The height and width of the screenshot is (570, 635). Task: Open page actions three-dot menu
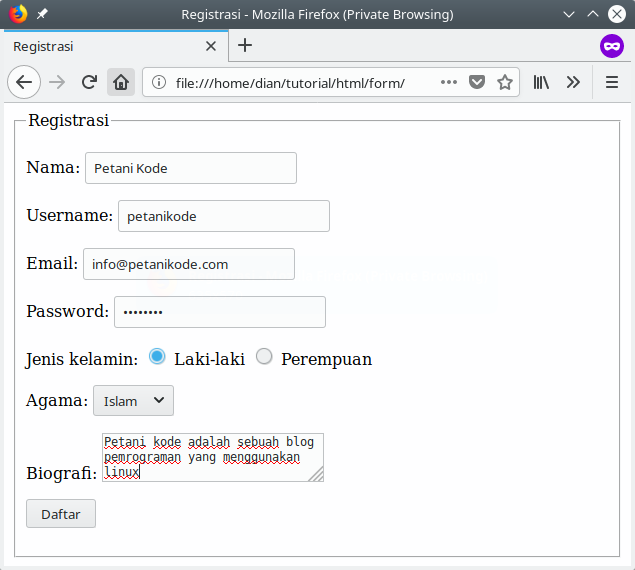[x=449, y=82]
